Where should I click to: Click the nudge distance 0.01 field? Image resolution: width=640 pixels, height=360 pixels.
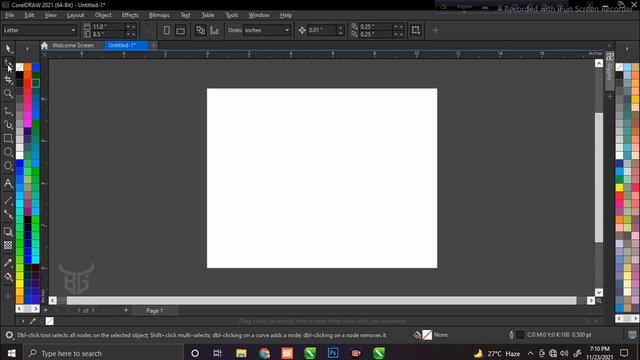pos(322,30)
